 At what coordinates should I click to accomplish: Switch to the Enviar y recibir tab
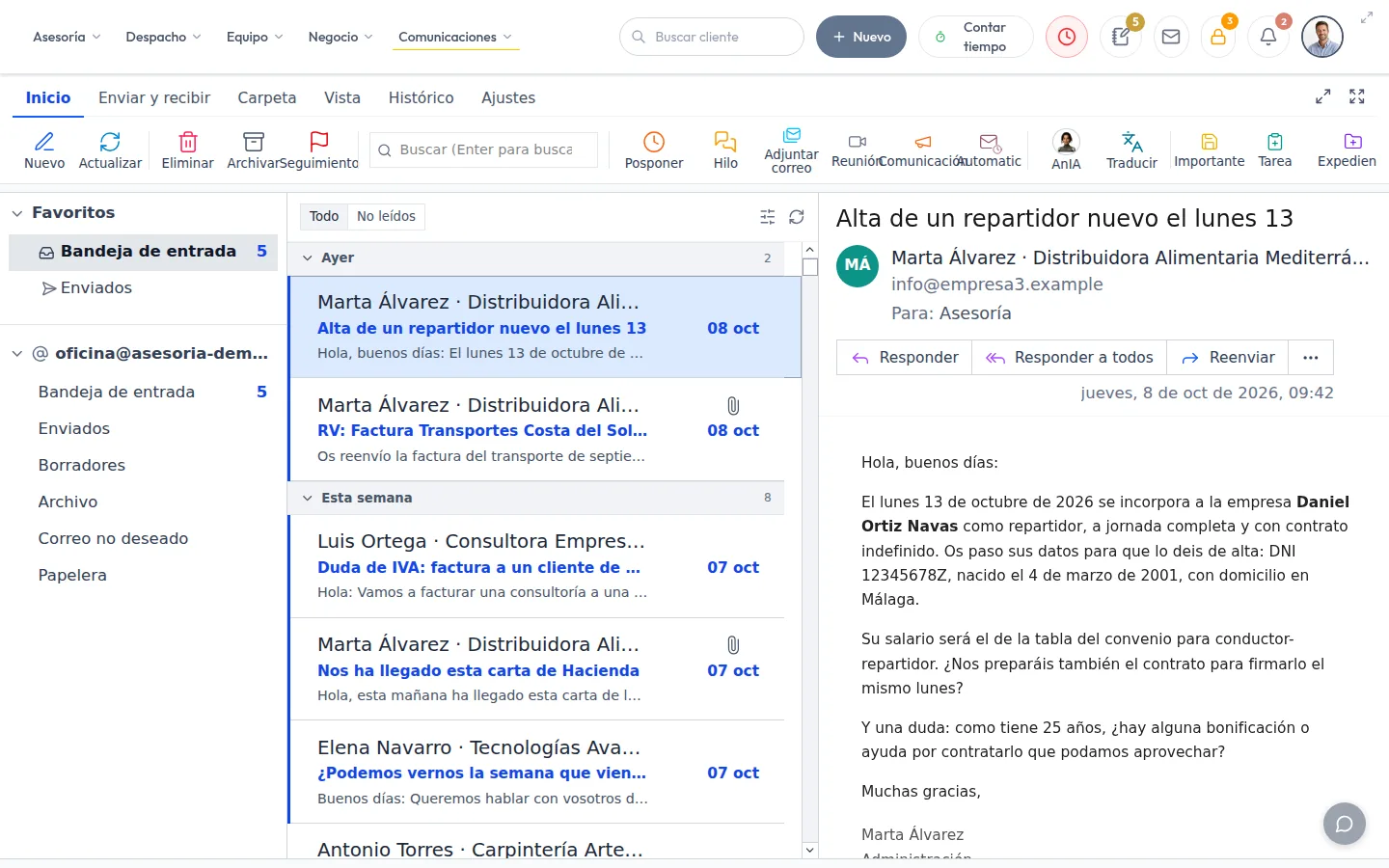coord(154,97)
